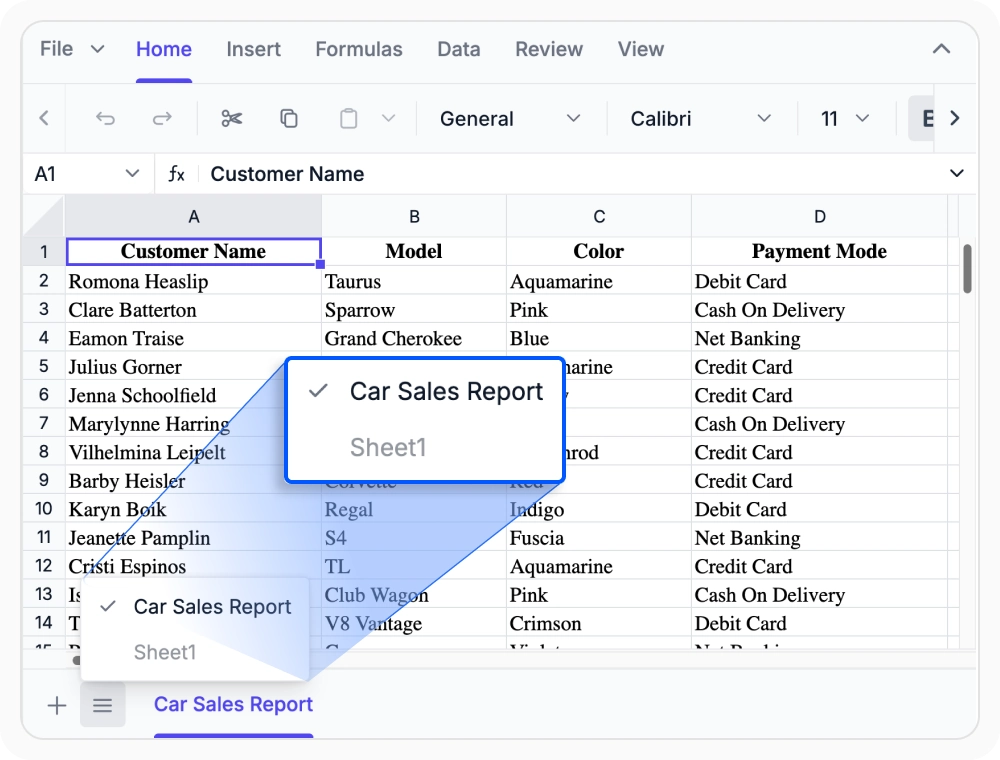
Task: Click the Payment Mode header cell
Action: point(820,251)
